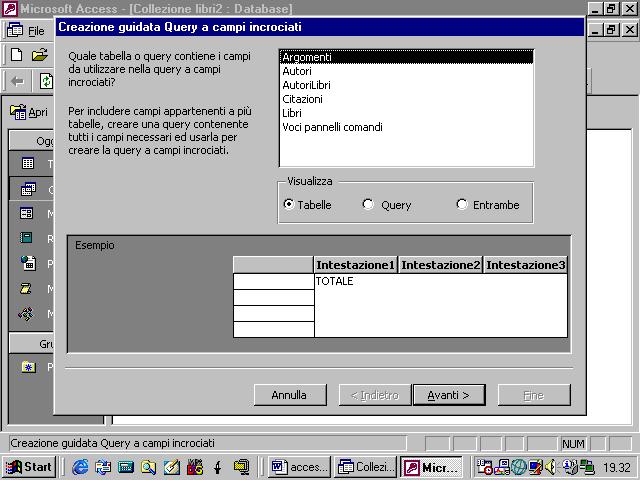
Task: Select Argomenti in the table list
Action: point(406,57)
